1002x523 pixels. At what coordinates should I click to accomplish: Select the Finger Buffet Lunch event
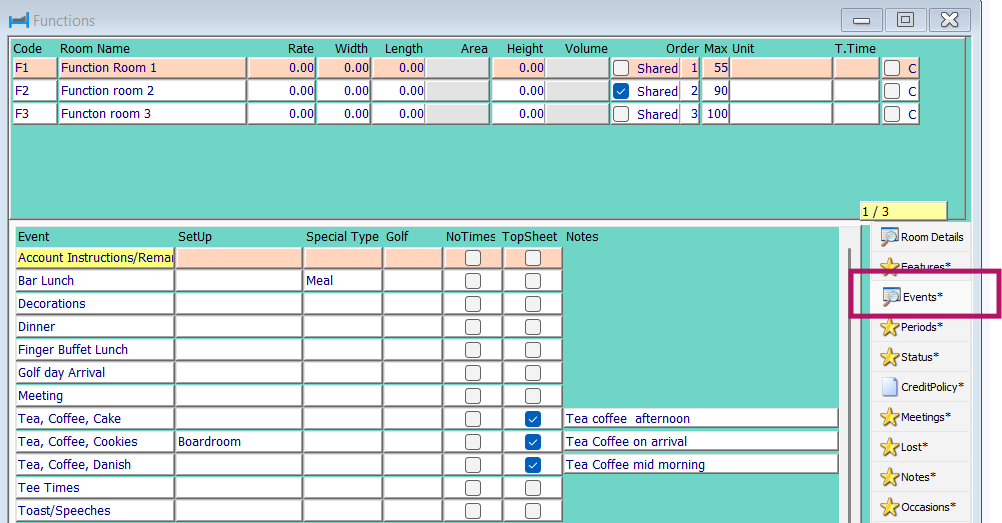[x=95, y=350]
